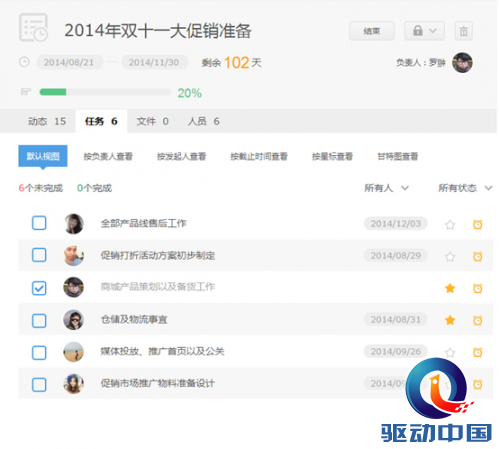Switch to the 动态 15 tab
499x449 pixels.
point(47,121)
